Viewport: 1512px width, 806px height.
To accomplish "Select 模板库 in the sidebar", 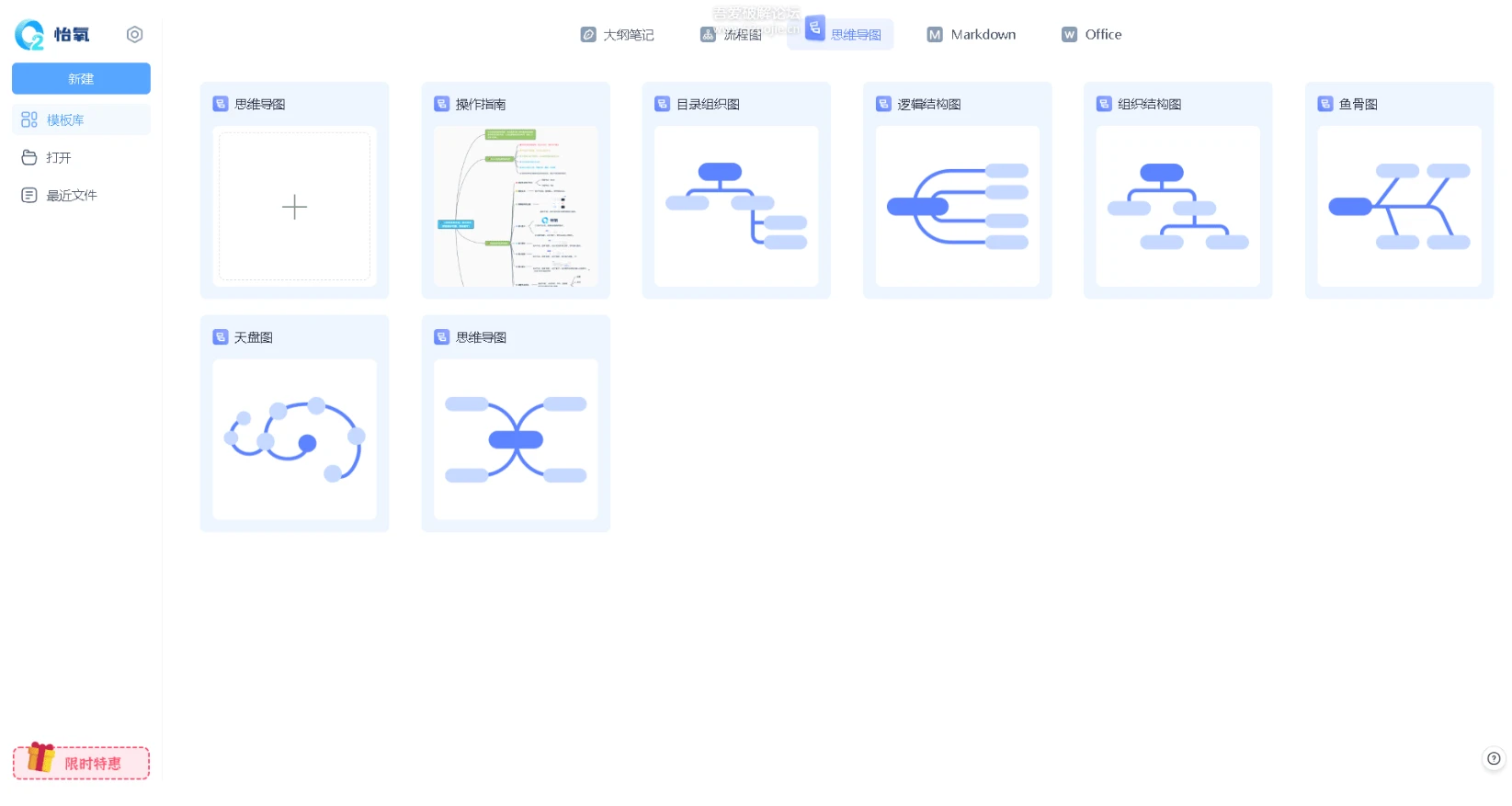I will 81,119.
